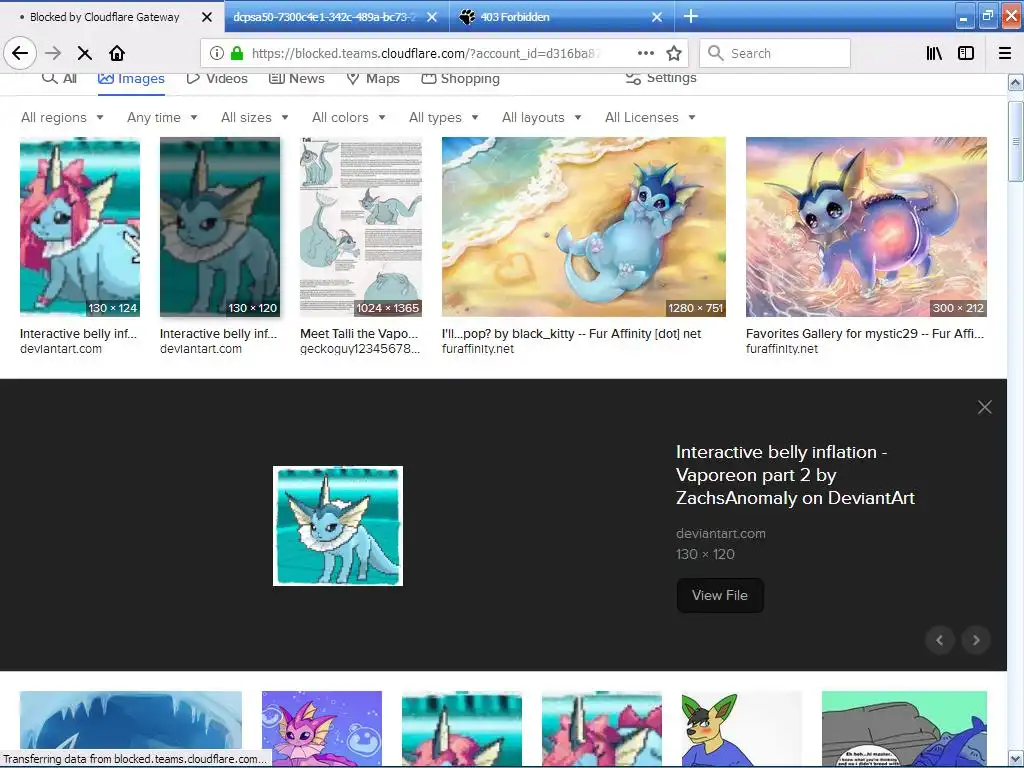Toggle the sidebar view icon
This screenshot has height=768, width=1024.
coord(966,53)
